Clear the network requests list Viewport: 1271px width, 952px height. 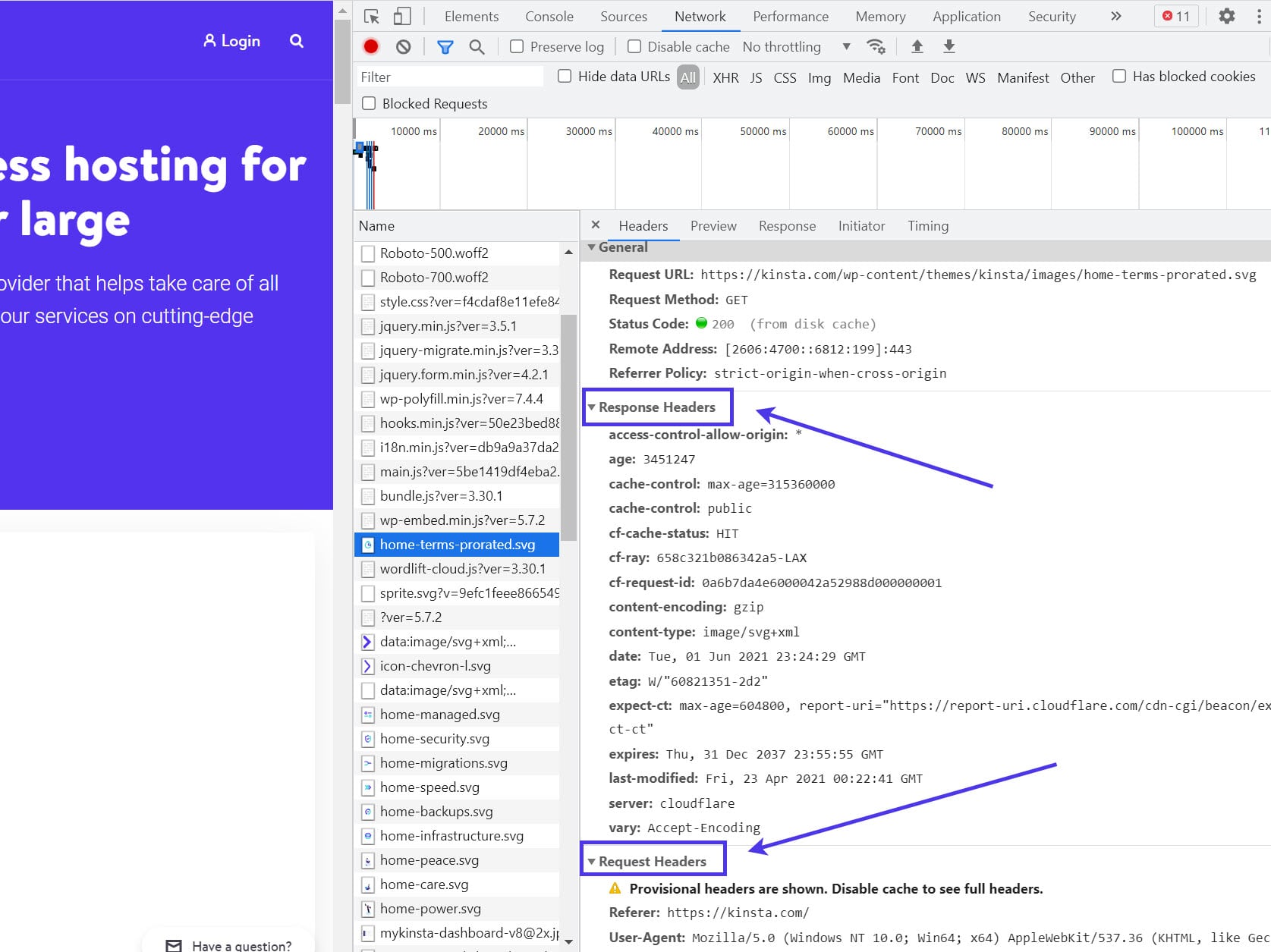pyautogui.click(x=403, y=46)
